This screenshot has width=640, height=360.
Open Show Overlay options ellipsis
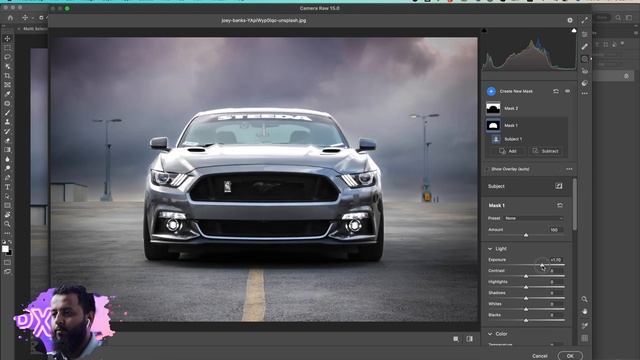[x=569, y=169]
